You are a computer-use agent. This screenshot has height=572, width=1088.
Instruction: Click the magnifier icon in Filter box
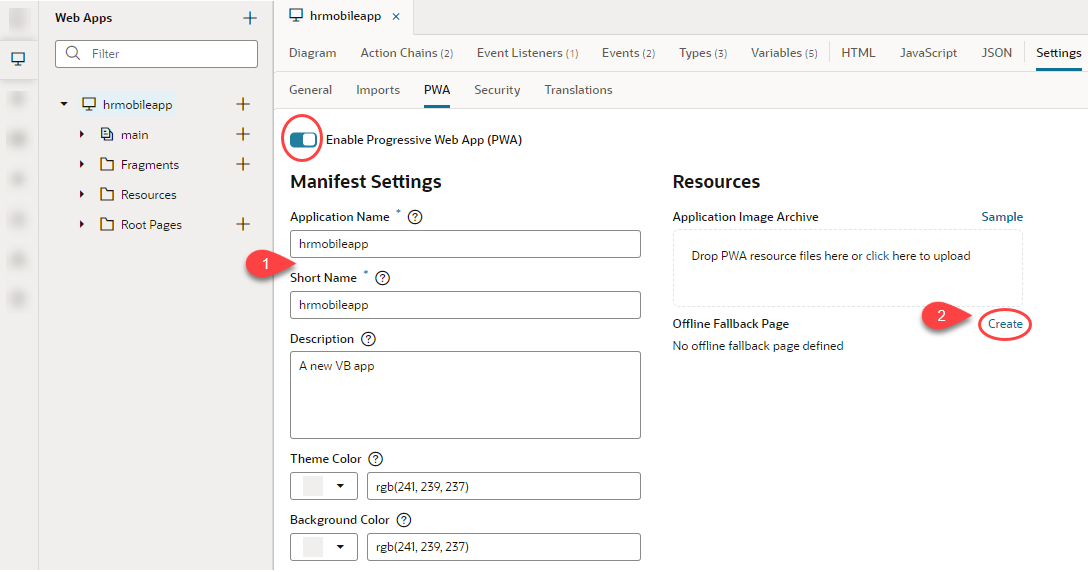point(73,53)
